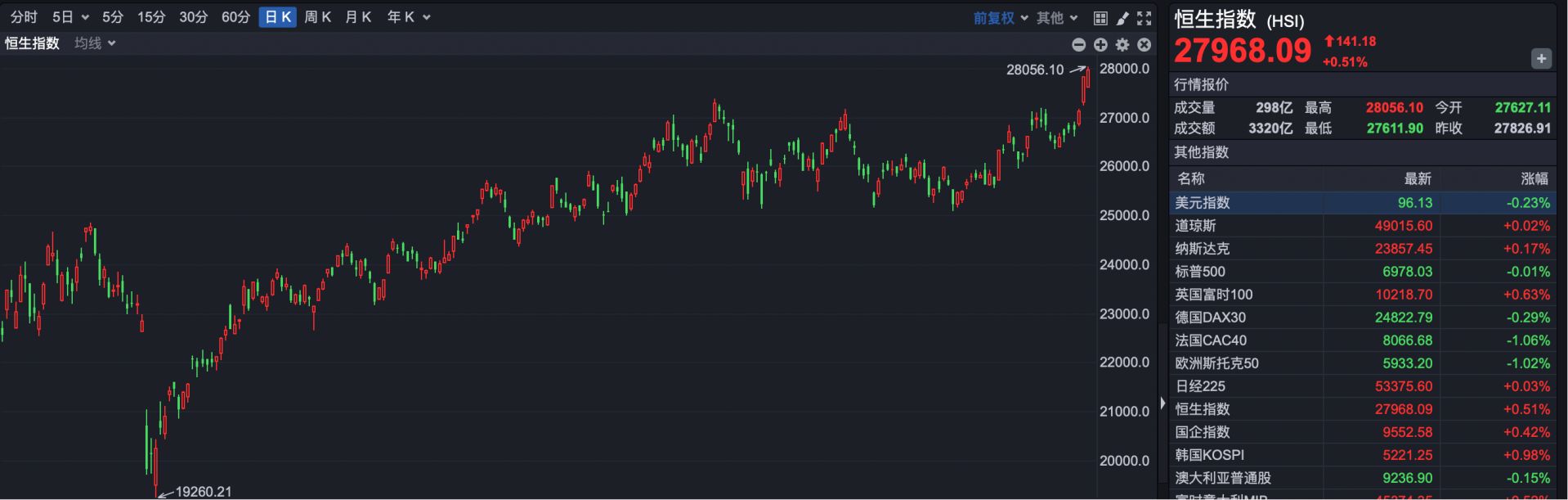Viewport: 1568px width, 500px height.
Task: Select the 60分 timeframe tab
Action: tap(235, 17)
